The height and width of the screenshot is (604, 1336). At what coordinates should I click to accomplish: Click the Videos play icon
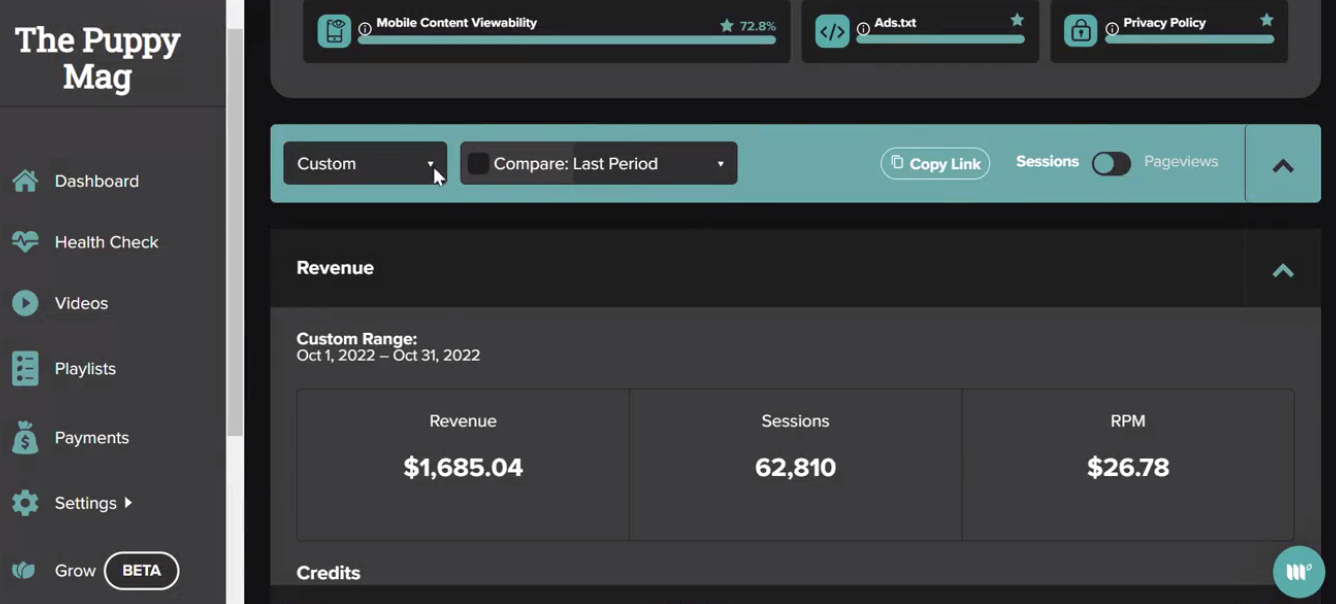[25, 303]
